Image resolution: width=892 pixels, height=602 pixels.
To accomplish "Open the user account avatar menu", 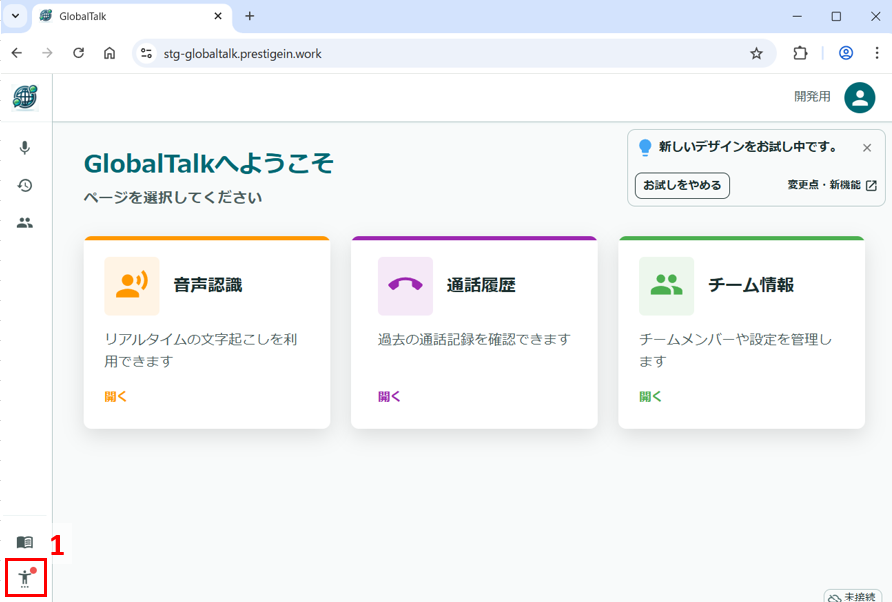I will (x=859, y=97).
